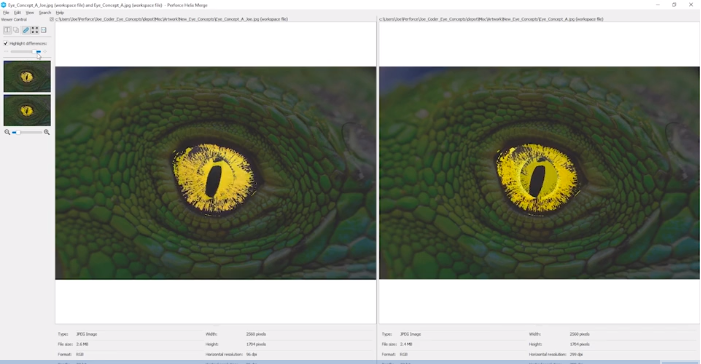Open the Edit menu
Image resolution: width=701 pixels, height=364 pixels.
click(x=17, y=13)
